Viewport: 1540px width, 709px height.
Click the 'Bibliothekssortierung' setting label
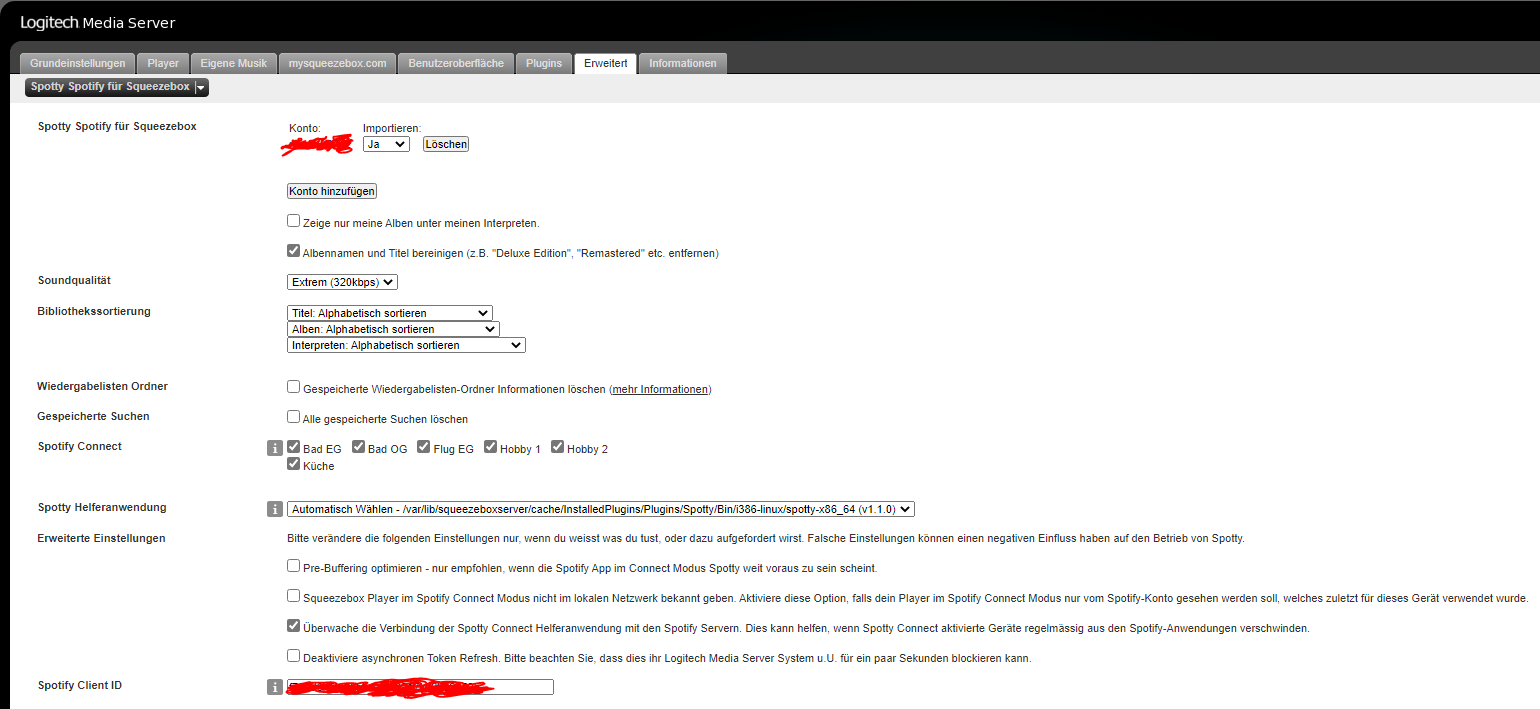(94, 311)
